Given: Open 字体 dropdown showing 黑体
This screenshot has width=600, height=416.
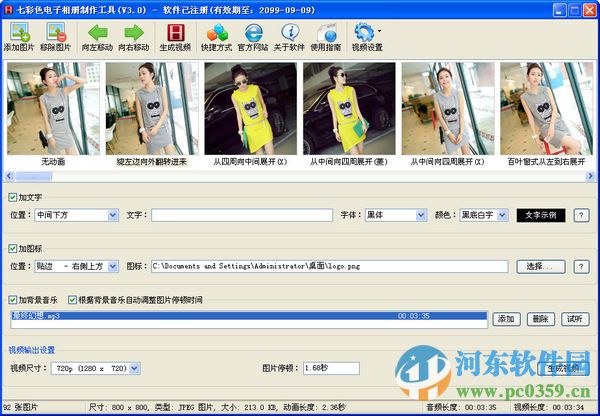Looking at the screenshot, I should 396,215.
